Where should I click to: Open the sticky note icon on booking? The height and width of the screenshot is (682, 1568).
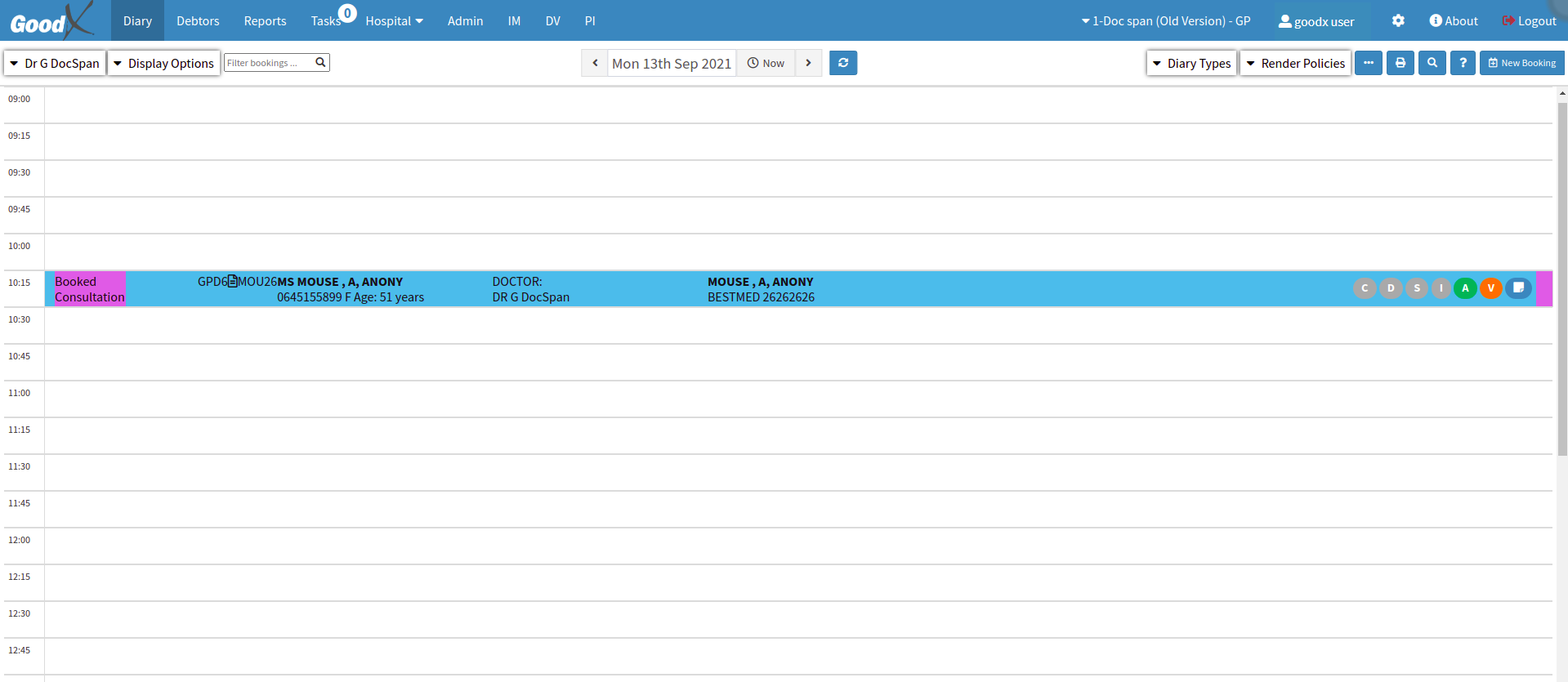coord(1517,288)
